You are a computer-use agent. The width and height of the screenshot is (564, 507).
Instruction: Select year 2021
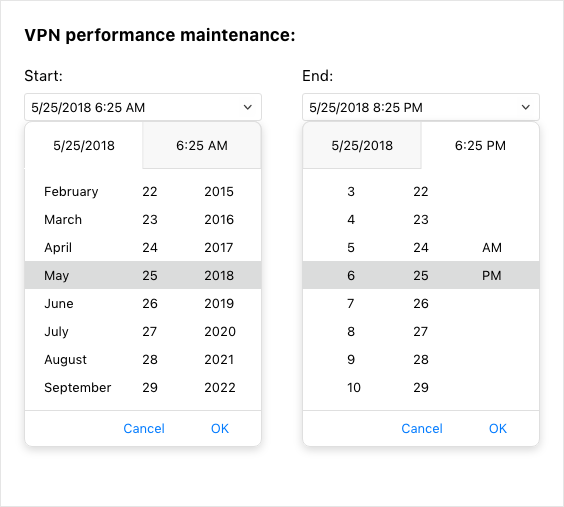[x=219, y=360]
